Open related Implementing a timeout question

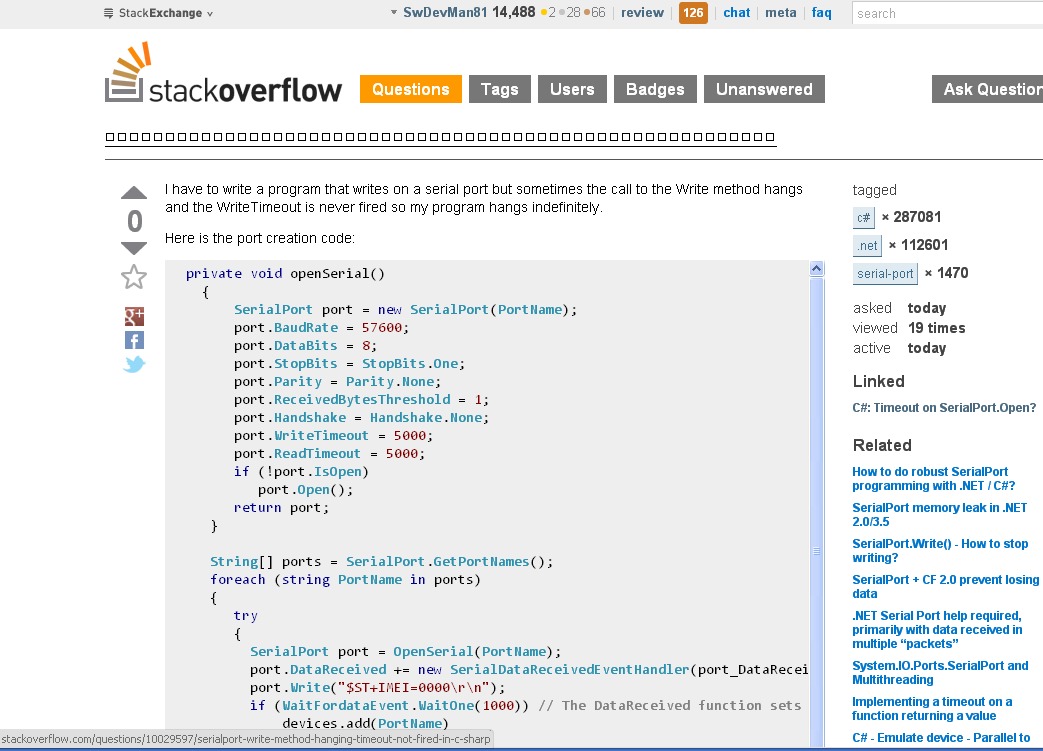(x=932, y=708)
